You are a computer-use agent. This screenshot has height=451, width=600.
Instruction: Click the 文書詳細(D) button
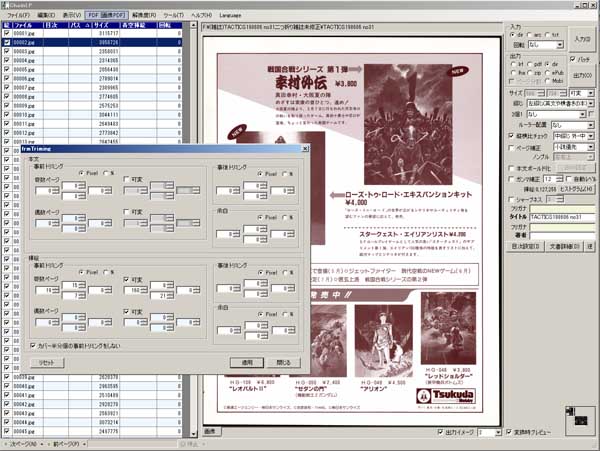click(x=564, y=247)
